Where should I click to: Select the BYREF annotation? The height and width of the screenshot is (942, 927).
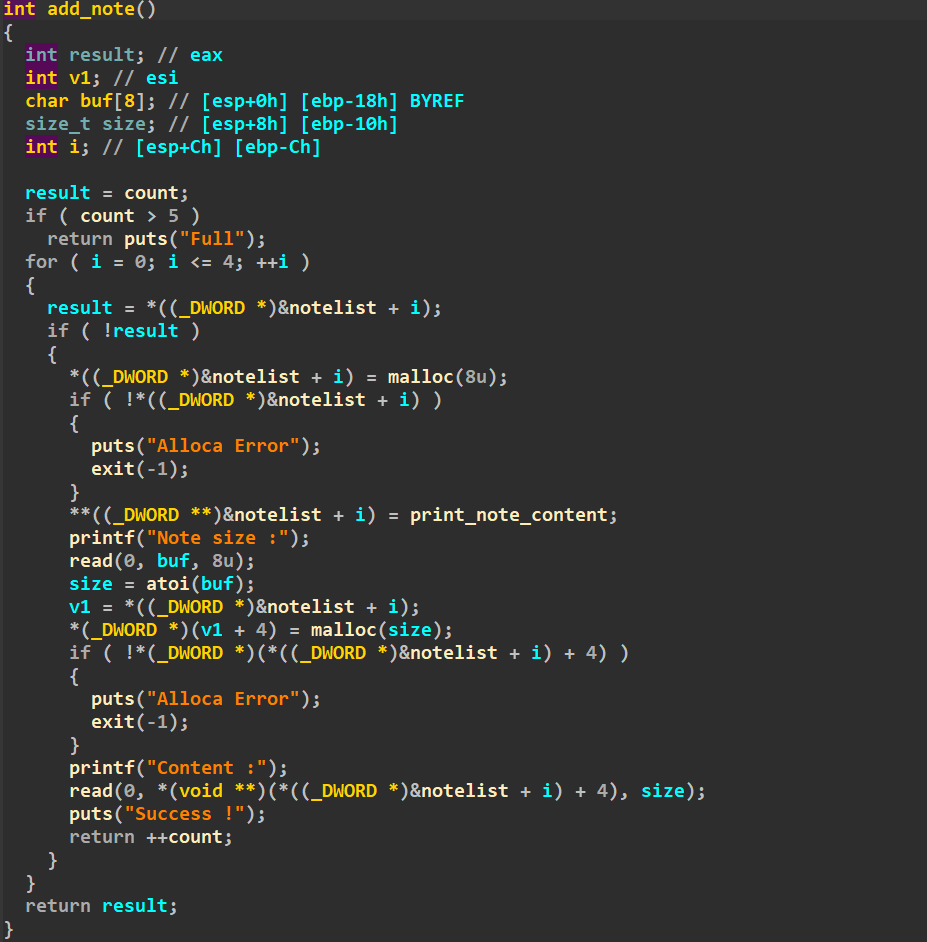coord(437,101)
